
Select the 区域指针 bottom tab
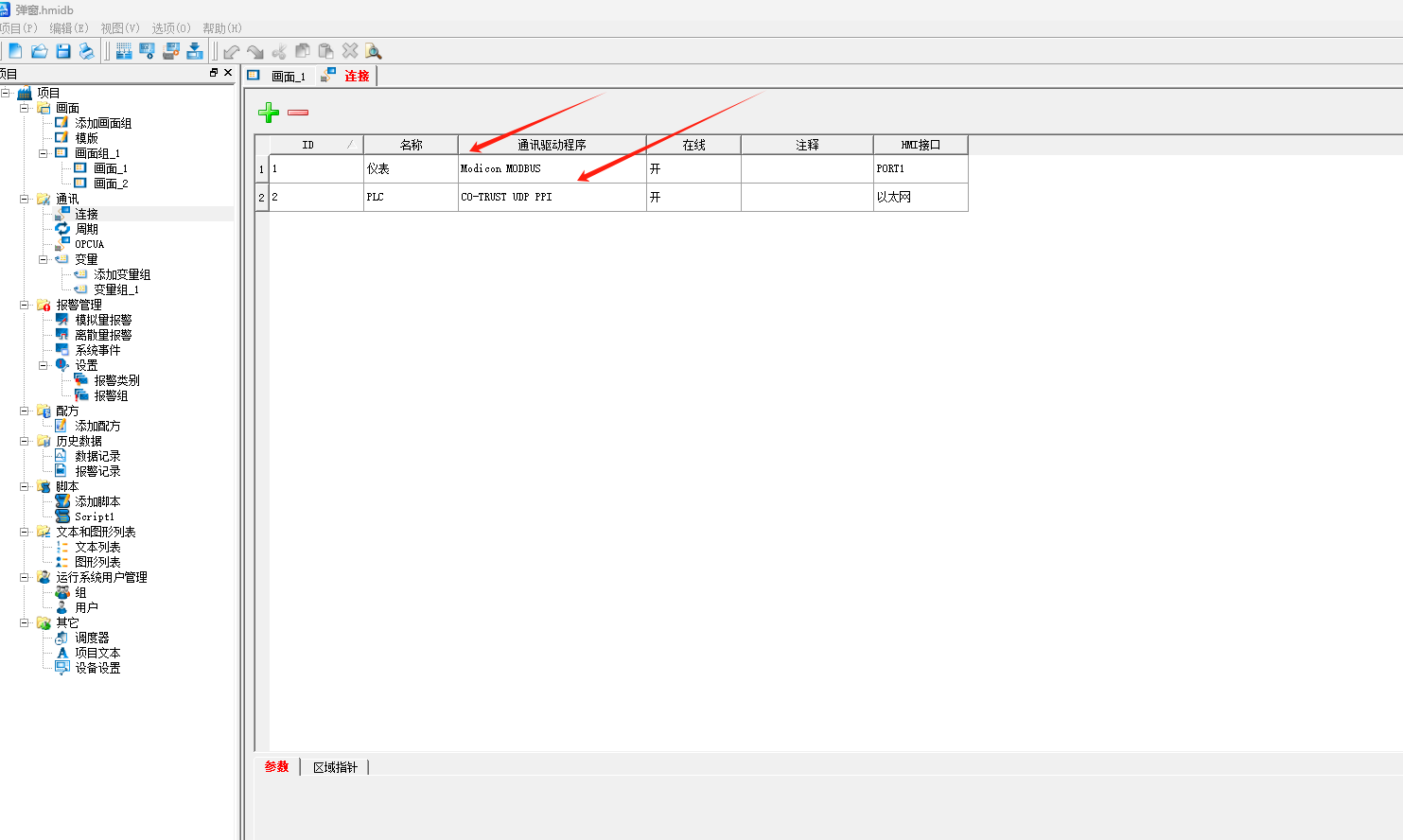click(335, 767)
